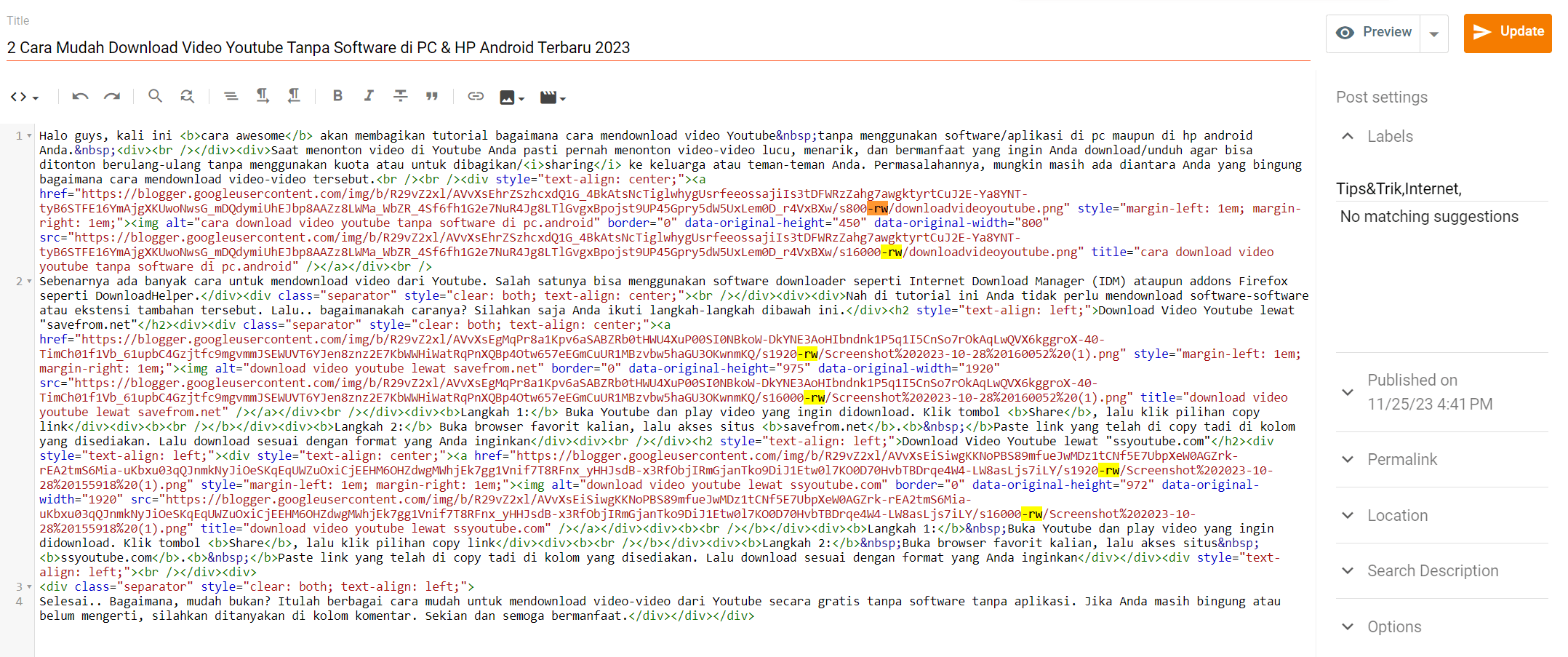This screenshot has width=1568, height=657.
Task: Open the search (magnifier) tool
Action: coord(155,96)
